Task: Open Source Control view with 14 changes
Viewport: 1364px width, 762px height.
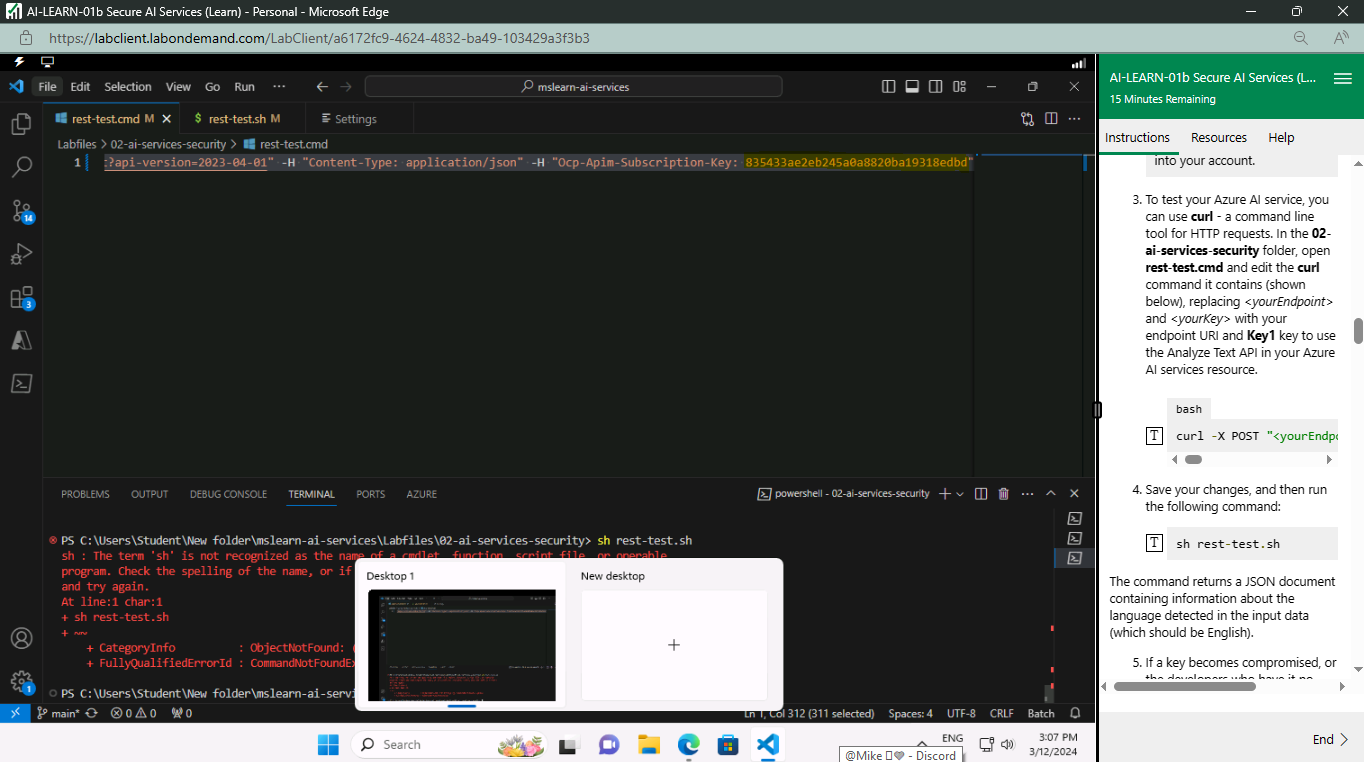Action: (21, 211)
